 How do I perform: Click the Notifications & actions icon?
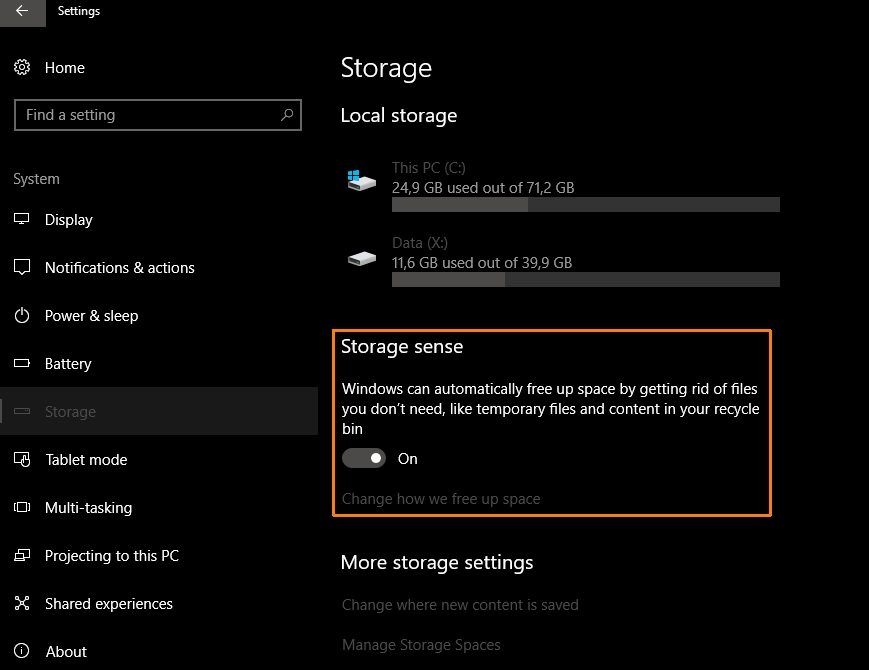click(x=22, y=268)
